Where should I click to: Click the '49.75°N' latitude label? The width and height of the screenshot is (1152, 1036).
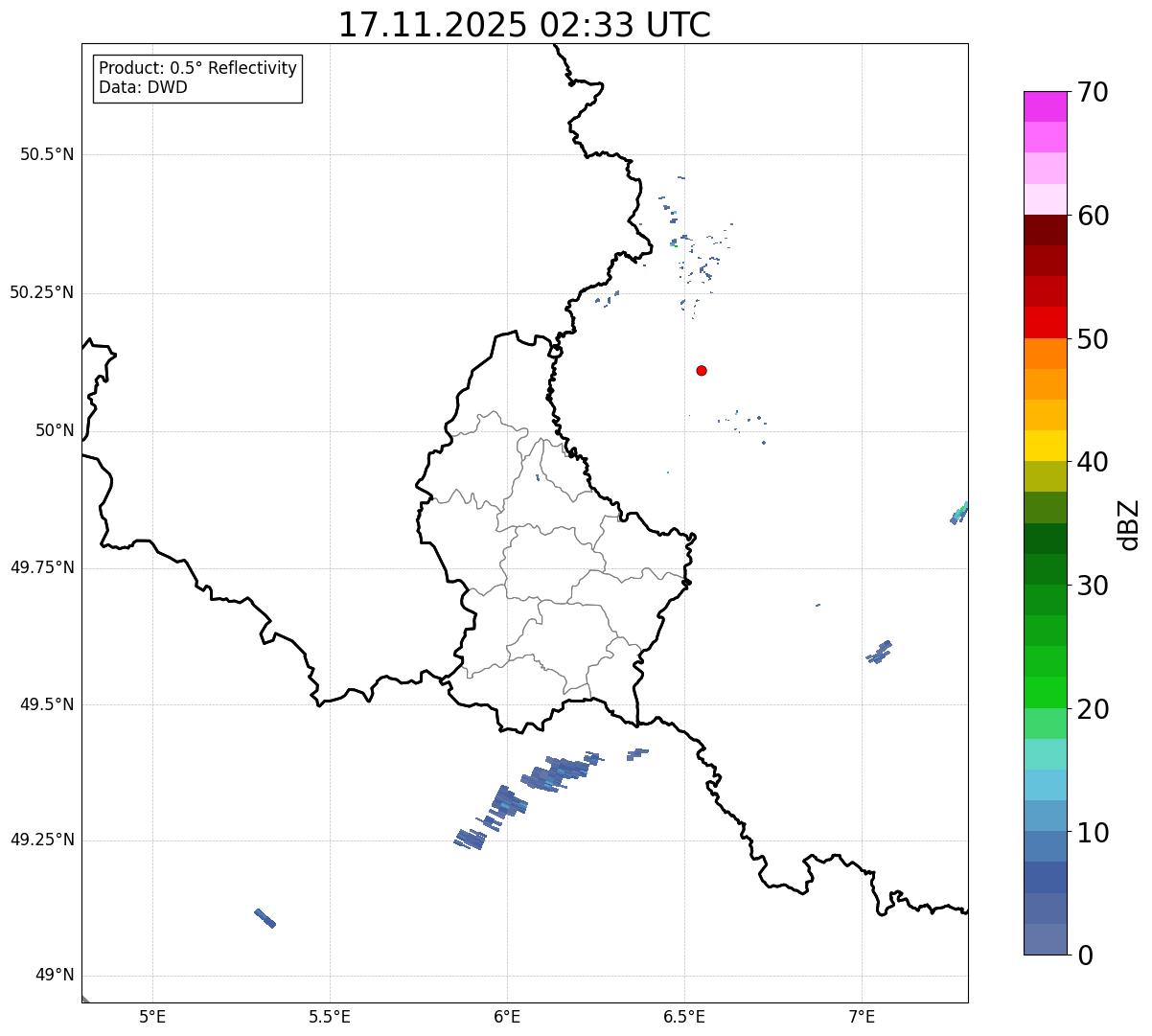point(41,567)
